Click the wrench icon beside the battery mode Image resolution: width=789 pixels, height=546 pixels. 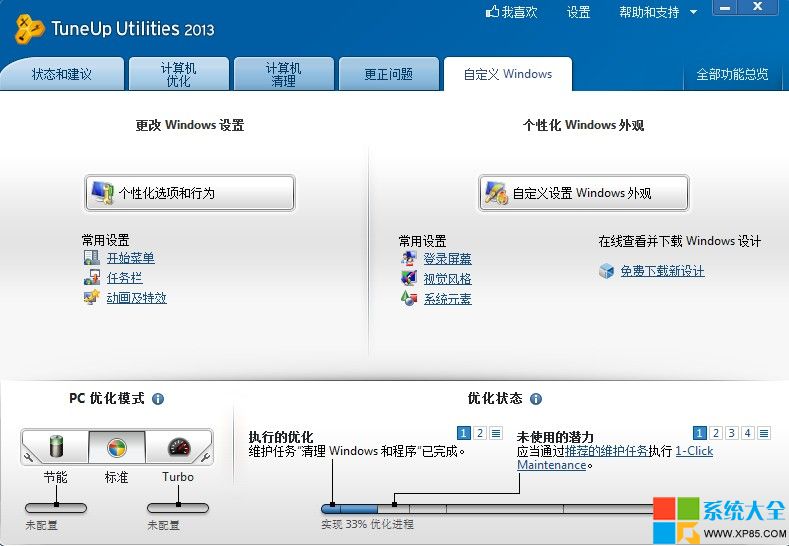tap(28, 457)
